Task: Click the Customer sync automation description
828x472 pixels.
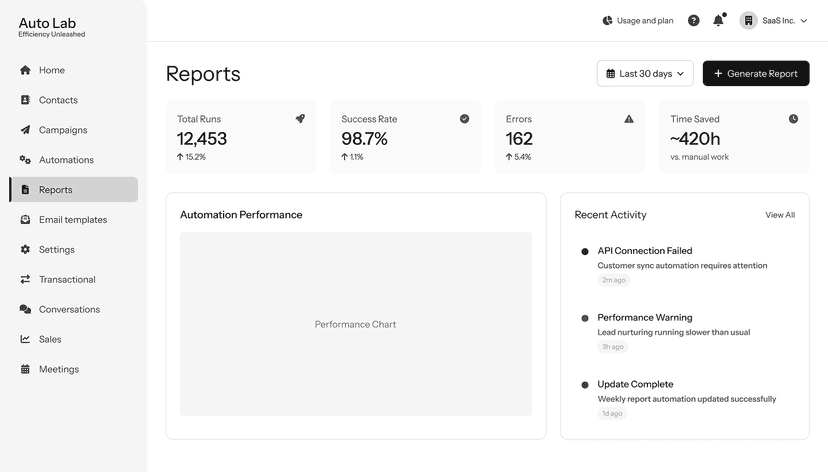Action: [x=682, y=266]
